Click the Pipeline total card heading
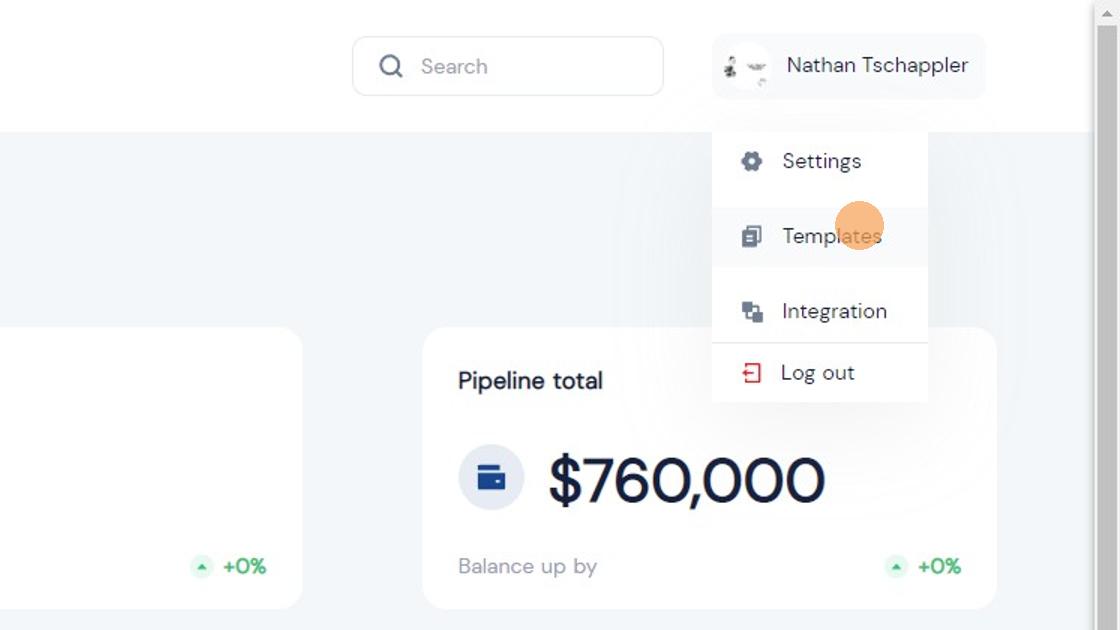The height and width of the screenshot is (630, 1120). coord(530,381)
